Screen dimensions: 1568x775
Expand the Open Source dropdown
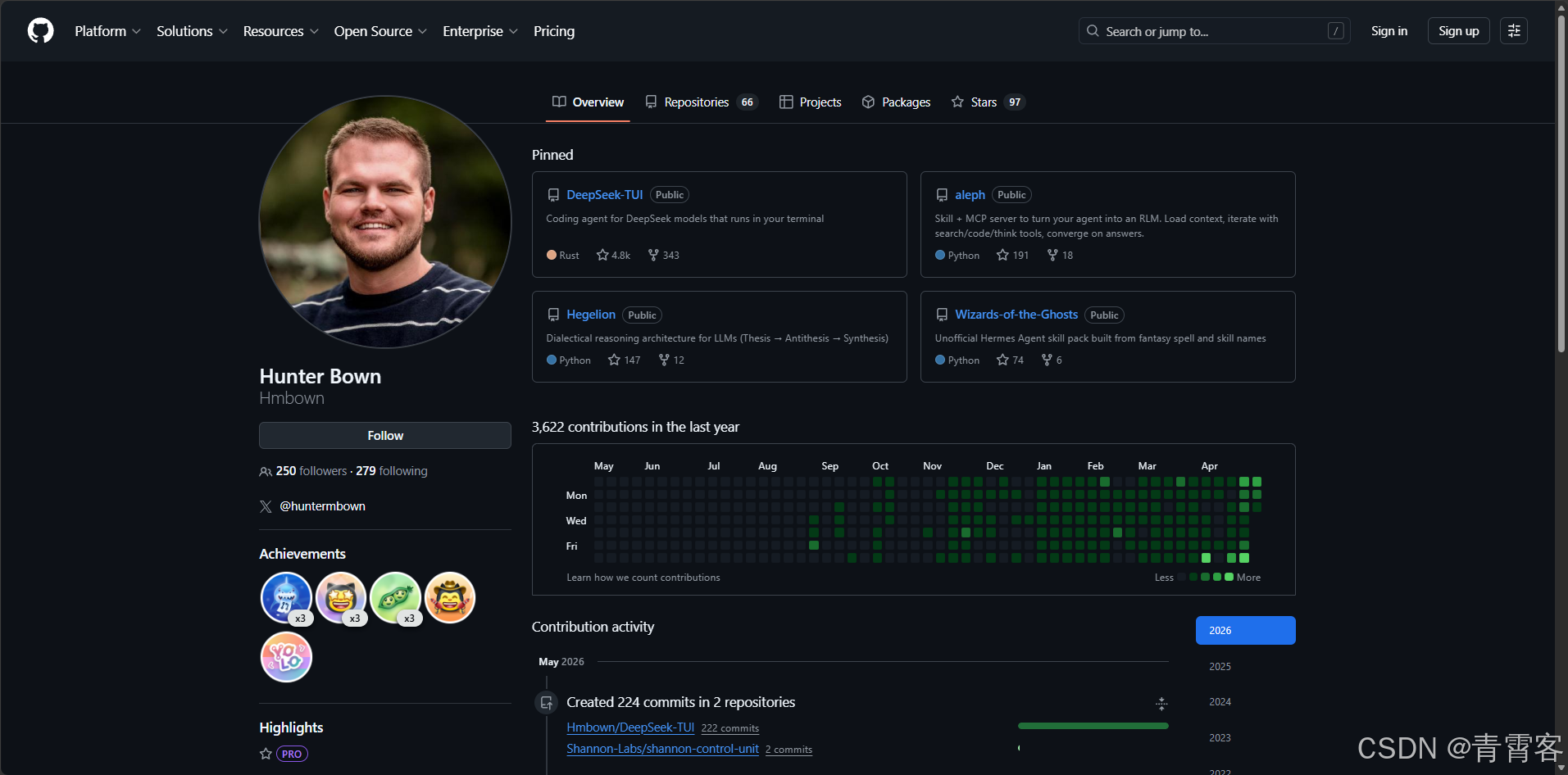tap(380, 31)
